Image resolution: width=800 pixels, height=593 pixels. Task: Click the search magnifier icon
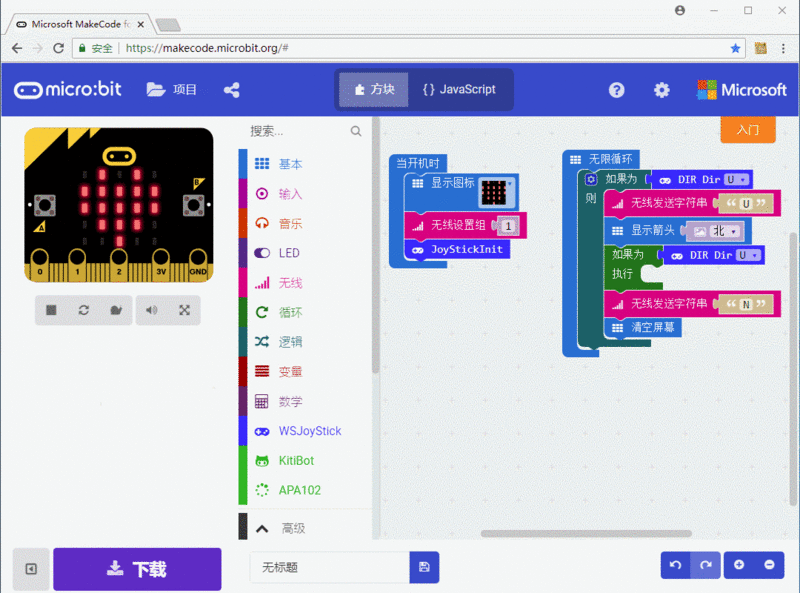[356, 132]
